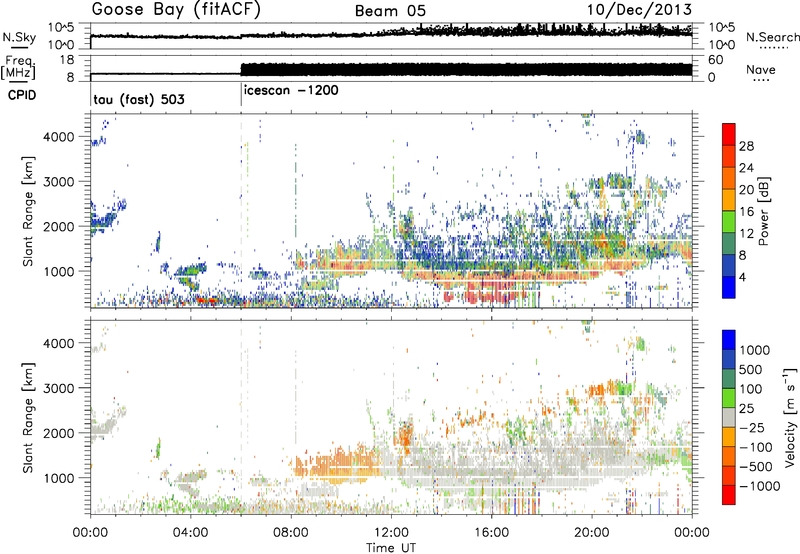Click the '3000' tick on velocity panel

pyautogui.click(x=59, y=388)
